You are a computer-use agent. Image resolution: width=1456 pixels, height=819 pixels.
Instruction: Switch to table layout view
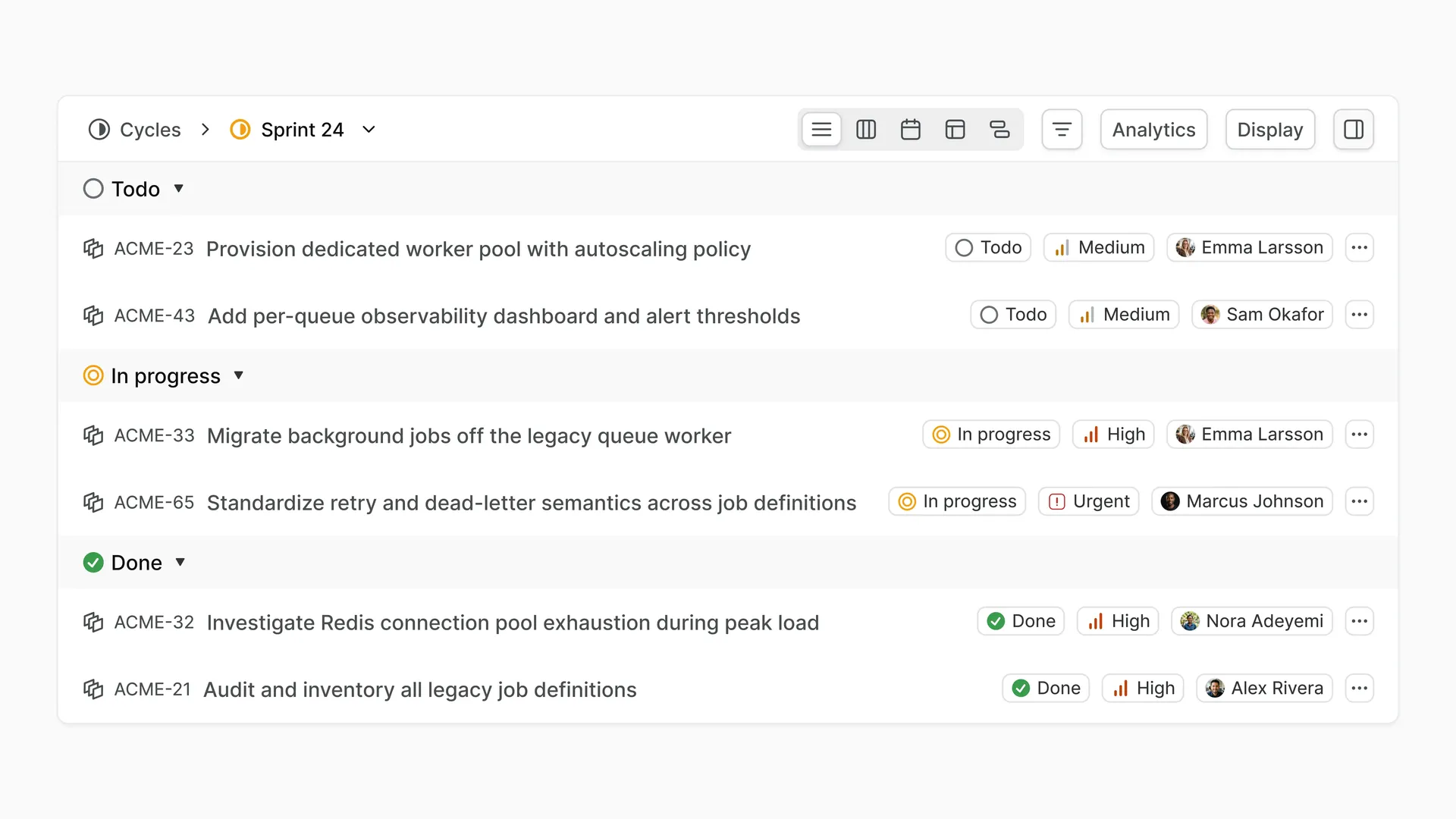955,130
